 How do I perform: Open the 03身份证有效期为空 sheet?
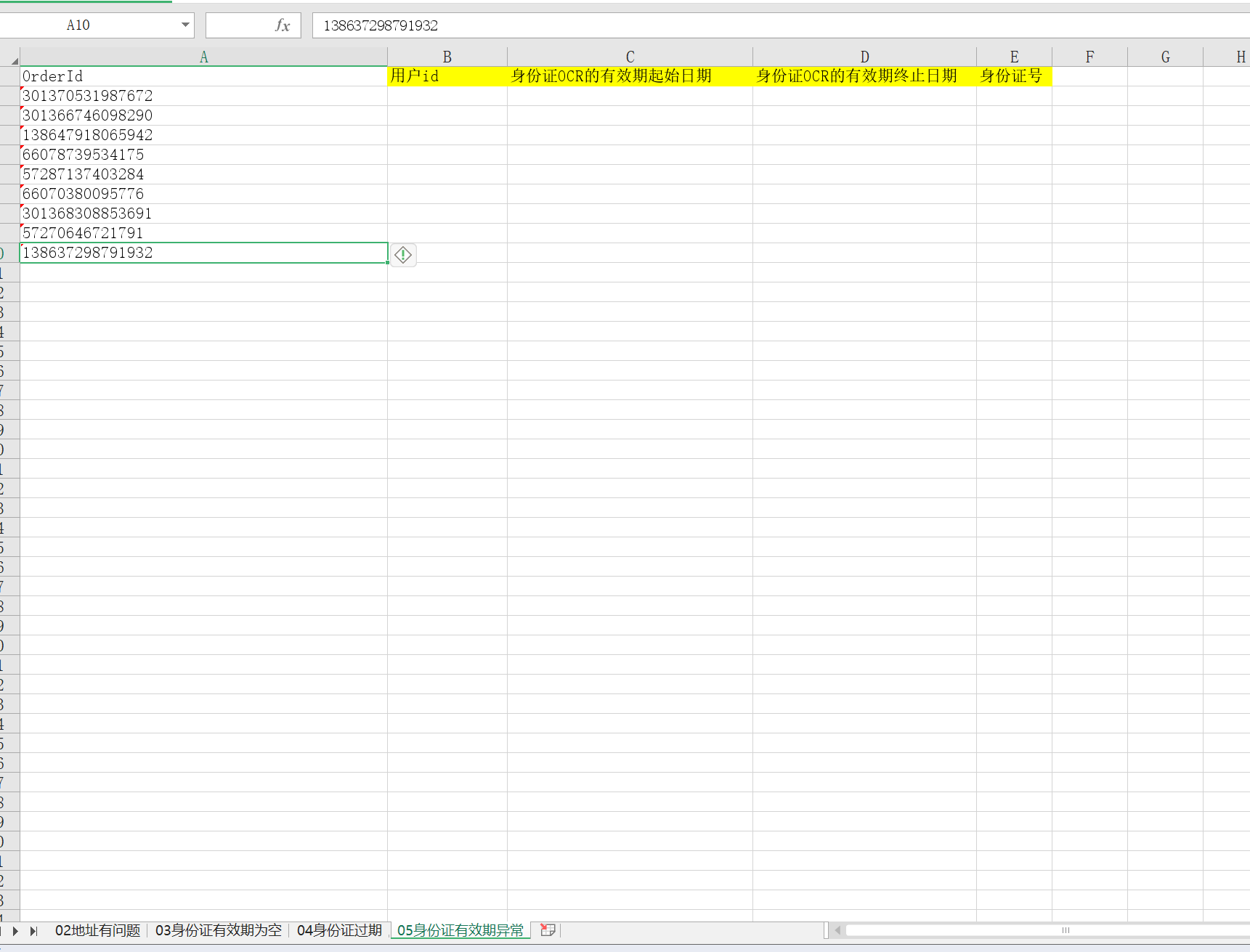[x=217, y=930]
